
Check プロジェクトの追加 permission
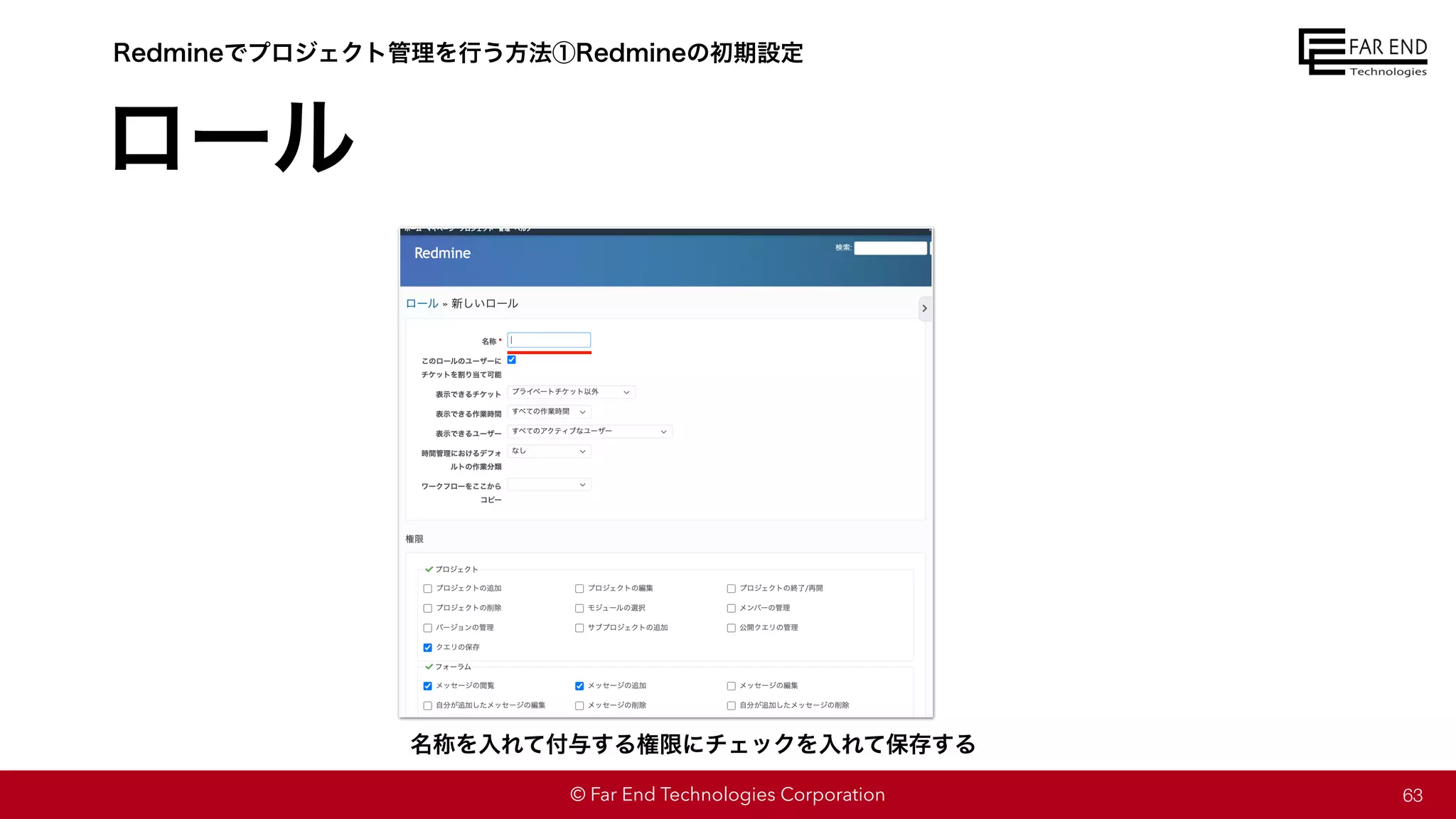pyautogui.click(x=427, y=589)
